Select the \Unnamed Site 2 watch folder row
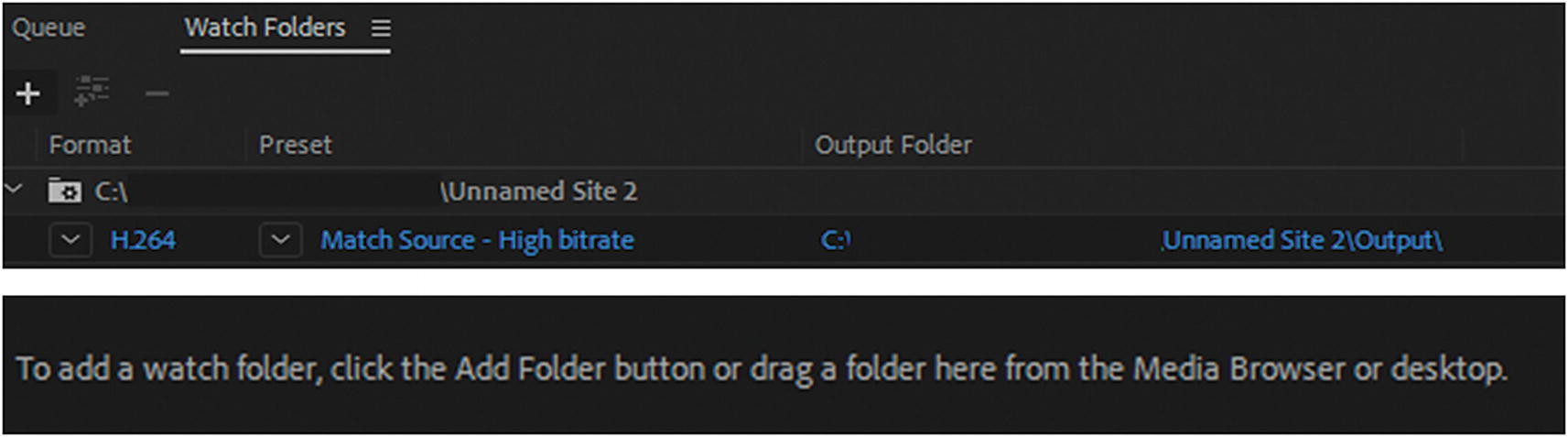 click(538, 191)
